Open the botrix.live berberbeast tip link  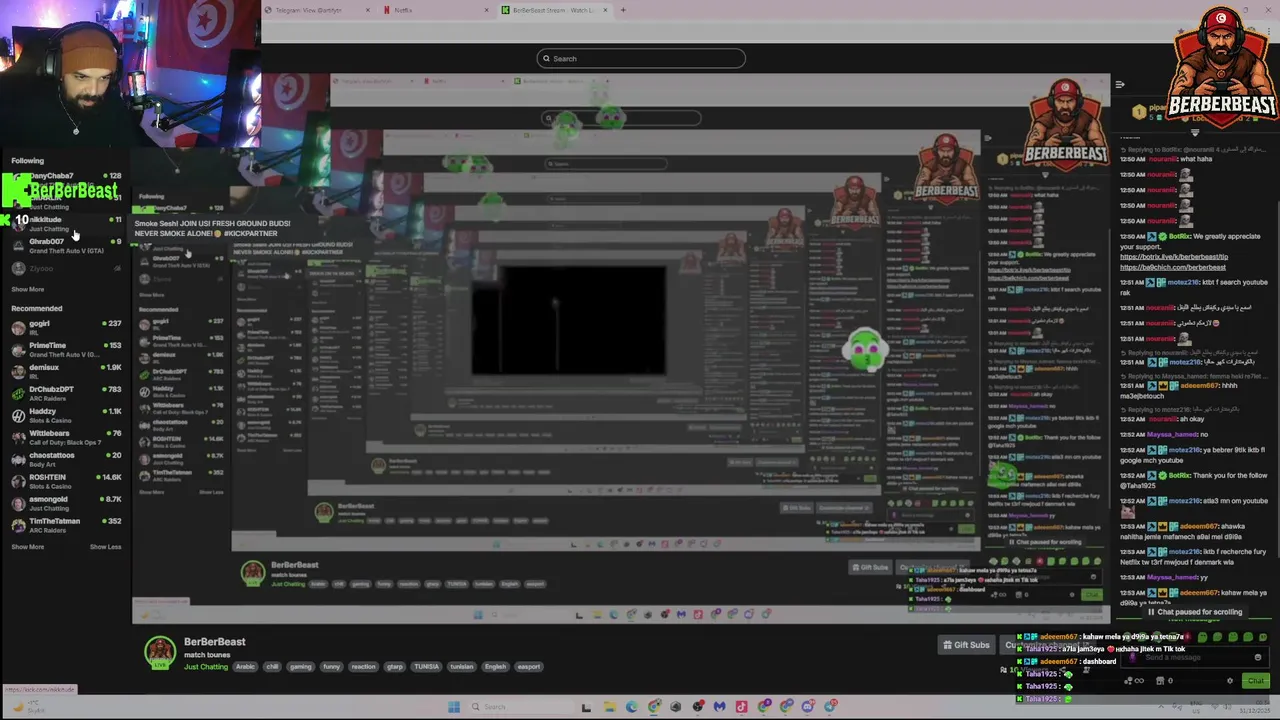[x=1173, y=257]
